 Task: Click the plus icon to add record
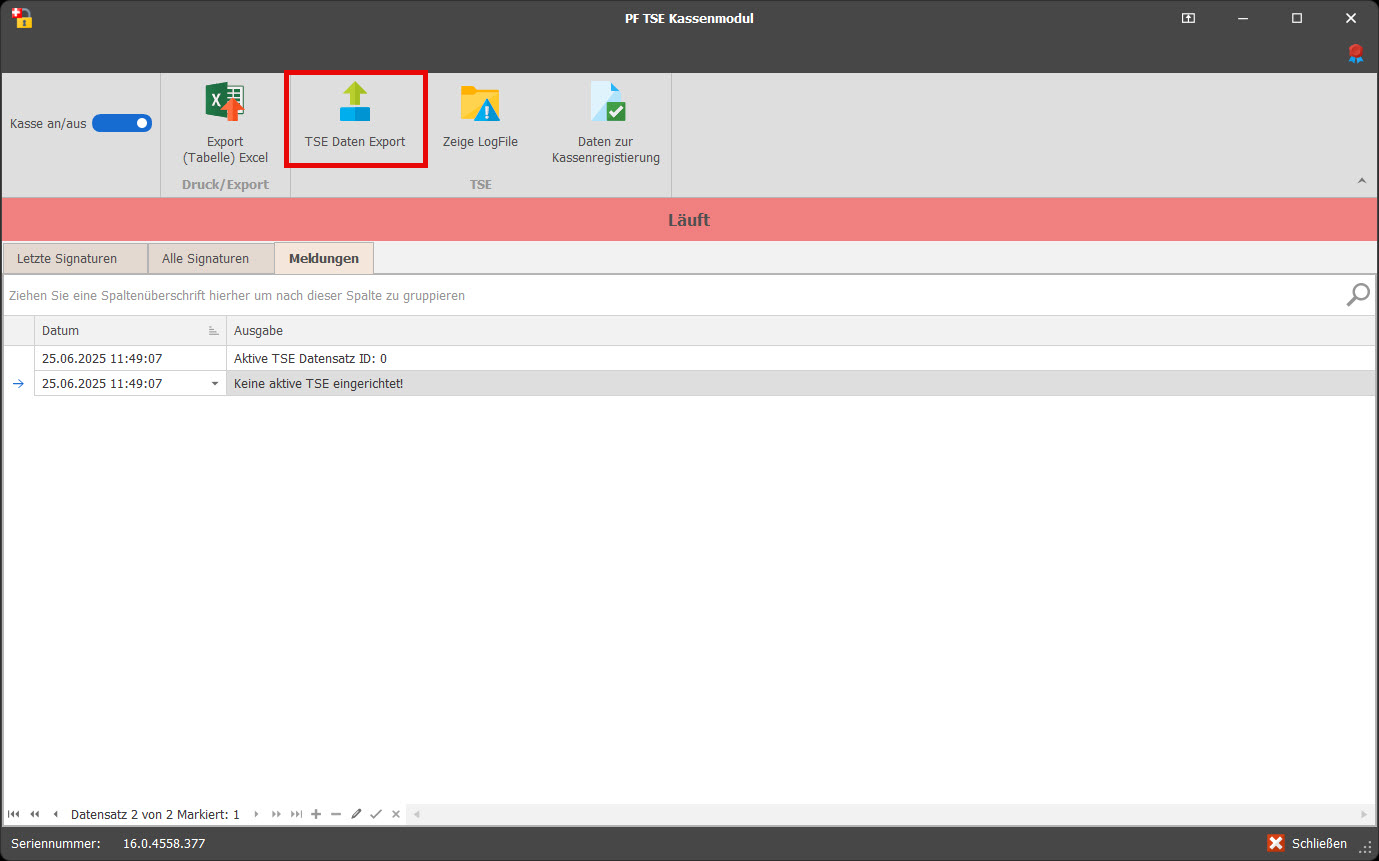pyautogui.click(x=316, y=814)
